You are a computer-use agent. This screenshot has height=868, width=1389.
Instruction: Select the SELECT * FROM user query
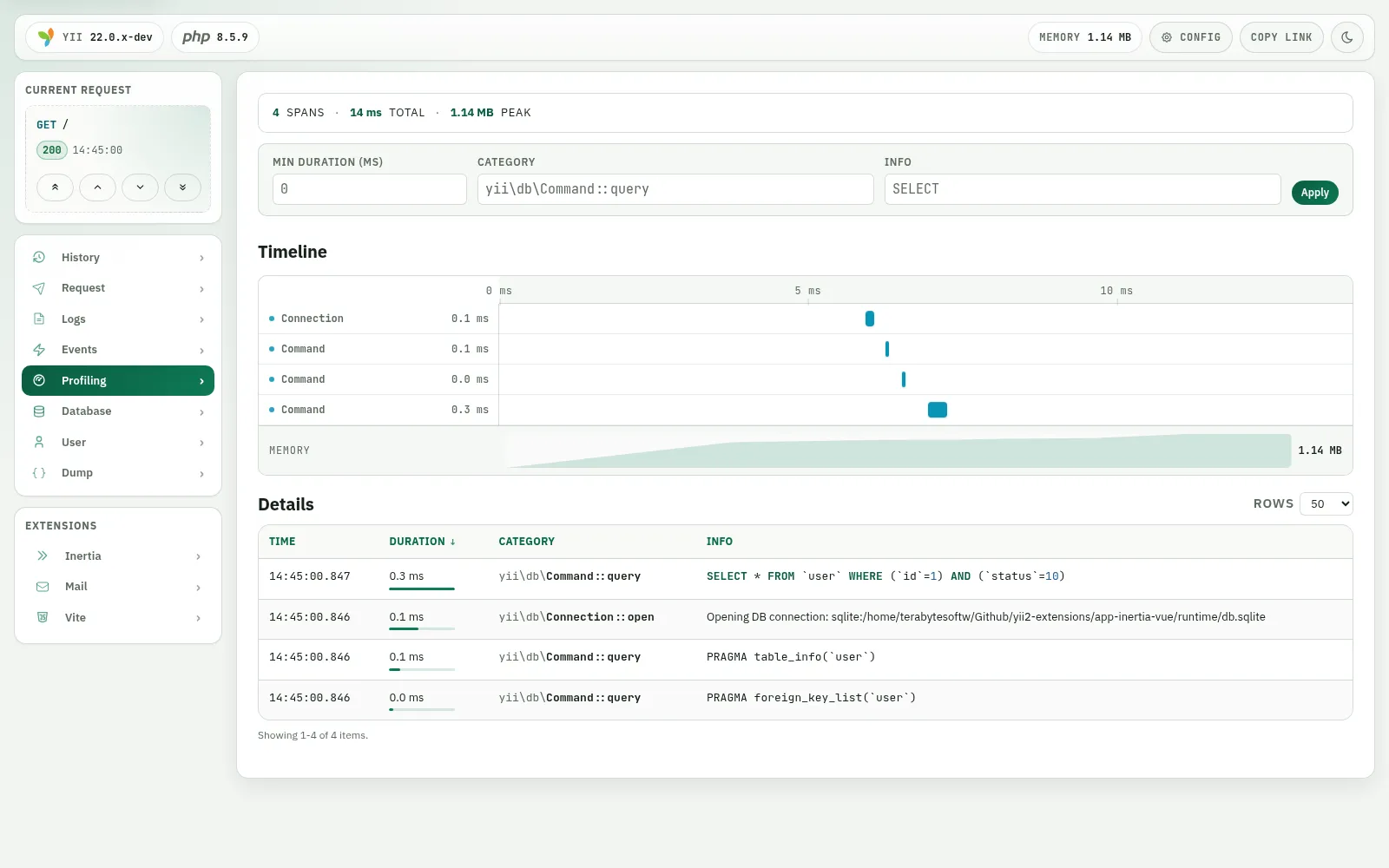click(x=885, y=576)
